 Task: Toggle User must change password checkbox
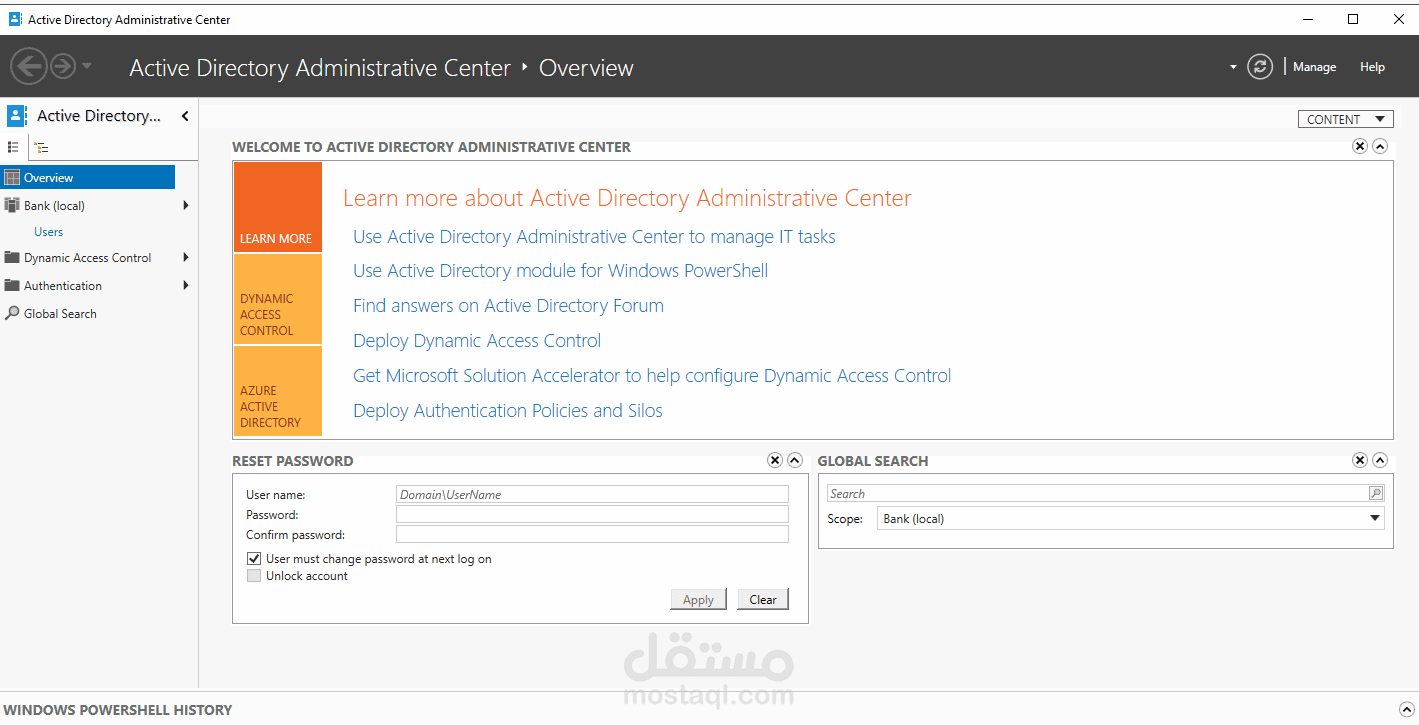[254, 559]
